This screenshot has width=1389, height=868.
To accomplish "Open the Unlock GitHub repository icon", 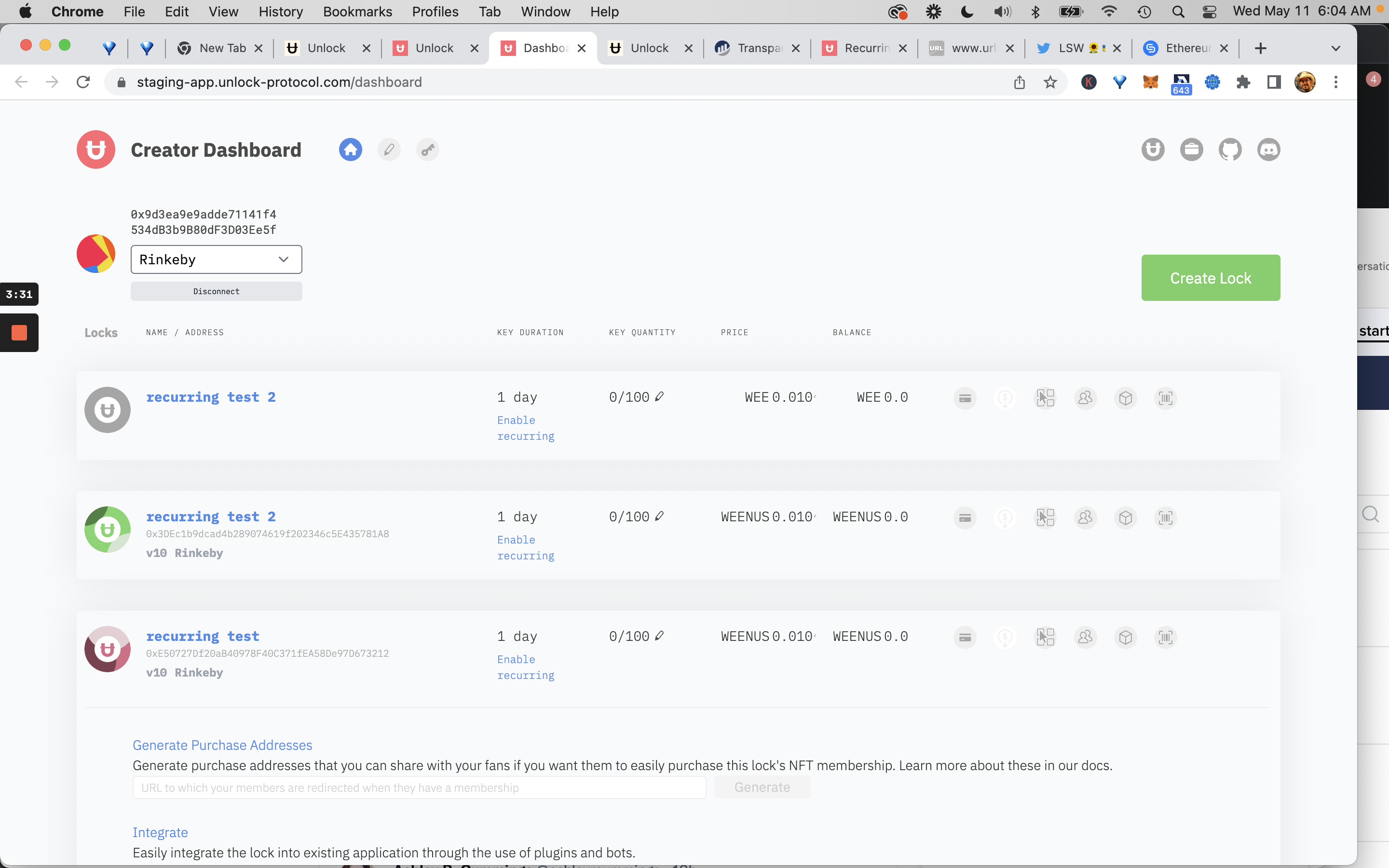I will (1230, 149).
